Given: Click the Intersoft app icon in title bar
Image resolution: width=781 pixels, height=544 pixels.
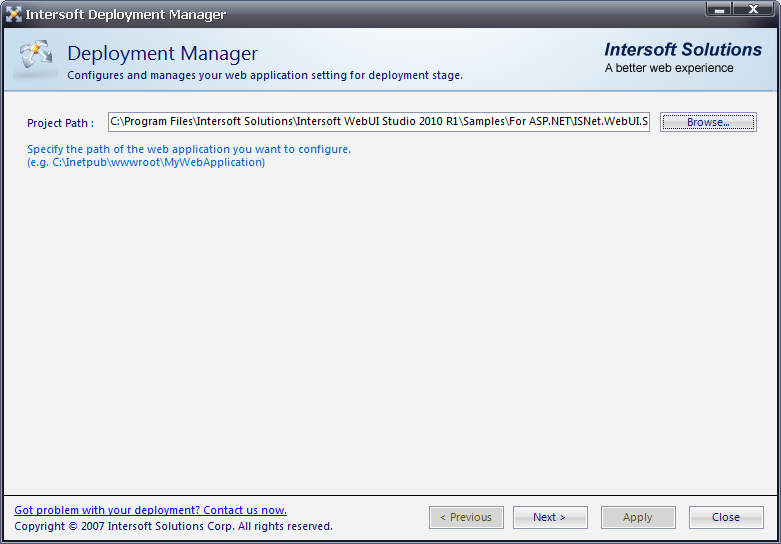Looking at the screenshot, I should (x=14, y=15).
